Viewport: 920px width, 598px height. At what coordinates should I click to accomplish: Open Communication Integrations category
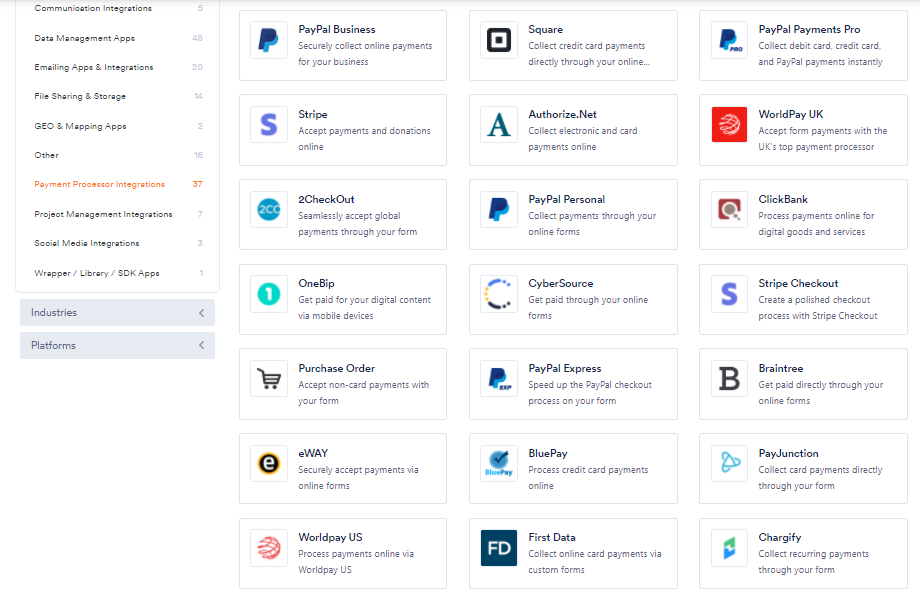point(117,8)
